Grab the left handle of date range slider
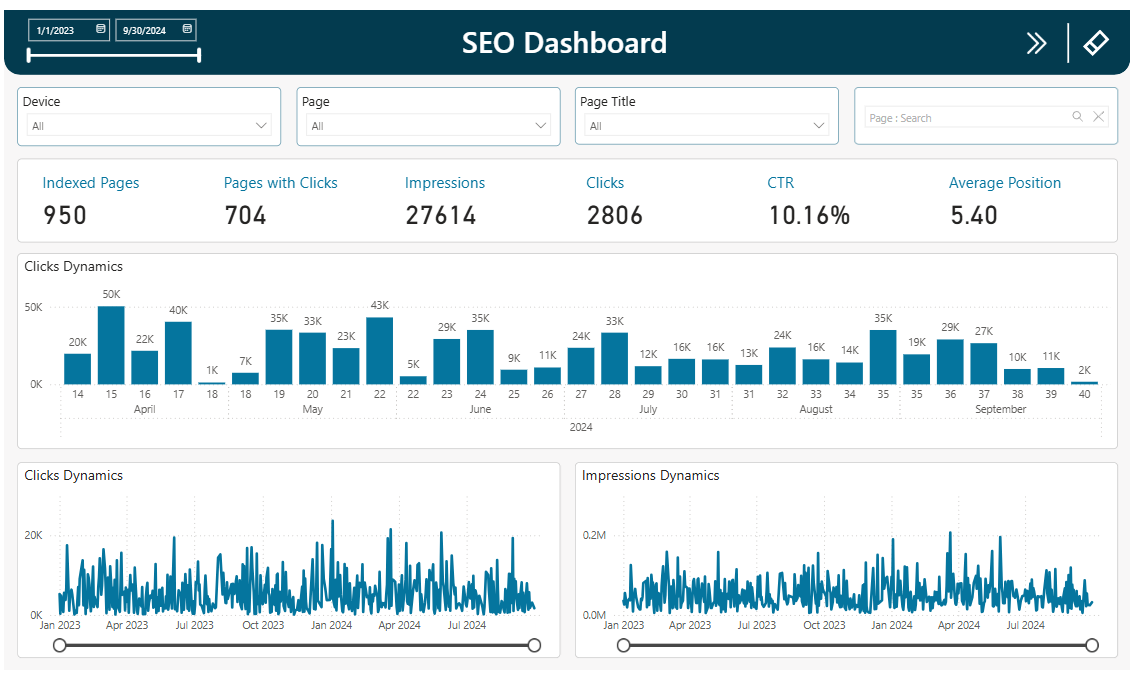The image size is (1138, 679). pos(29,55)
